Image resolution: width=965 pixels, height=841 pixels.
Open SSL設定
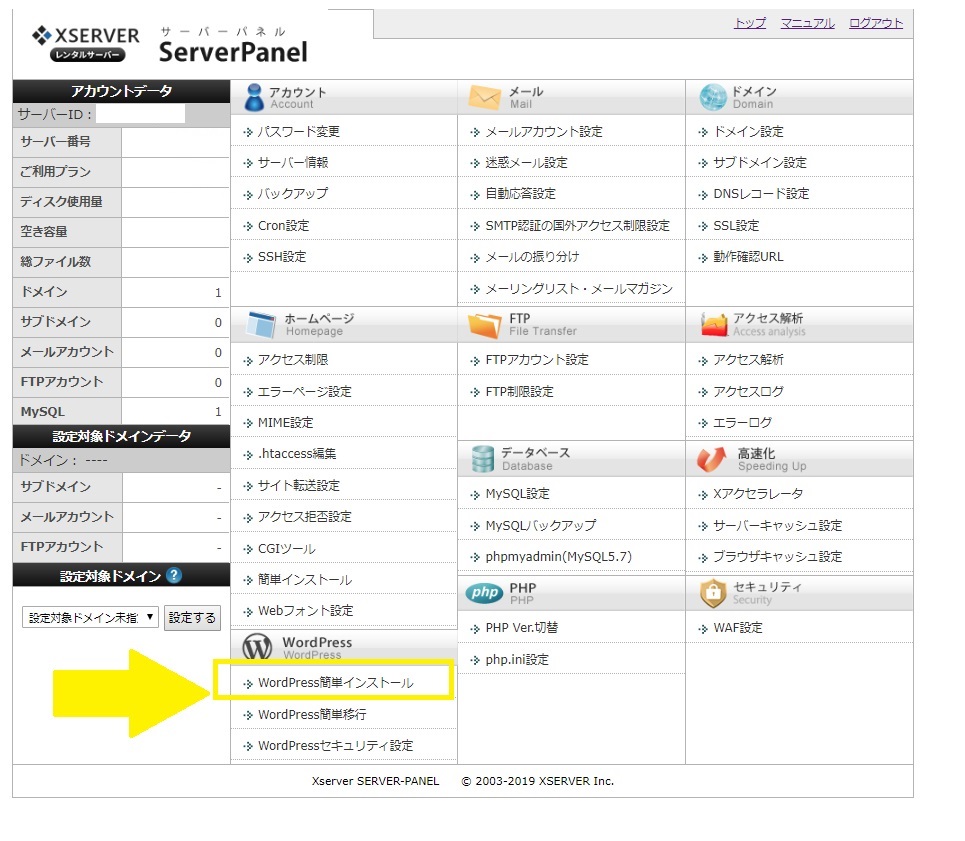point(736,226)
